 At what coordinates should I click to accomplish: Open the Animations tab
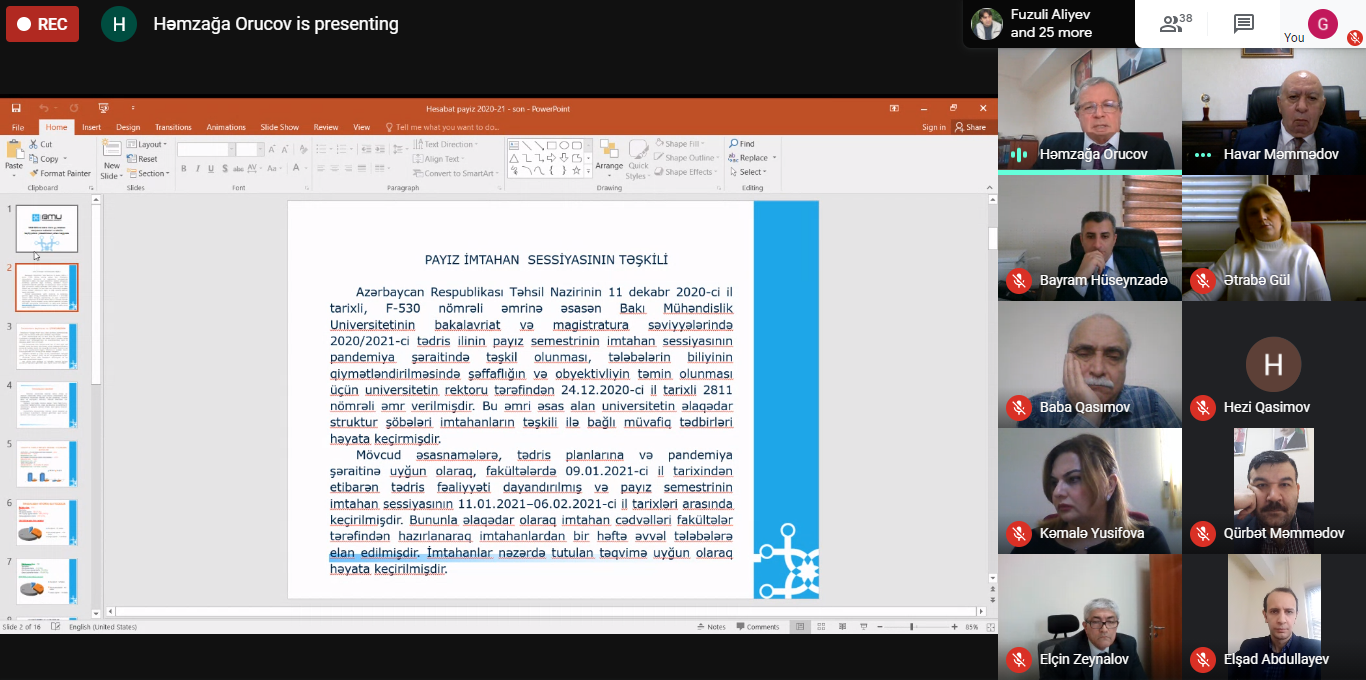[226, 127]
